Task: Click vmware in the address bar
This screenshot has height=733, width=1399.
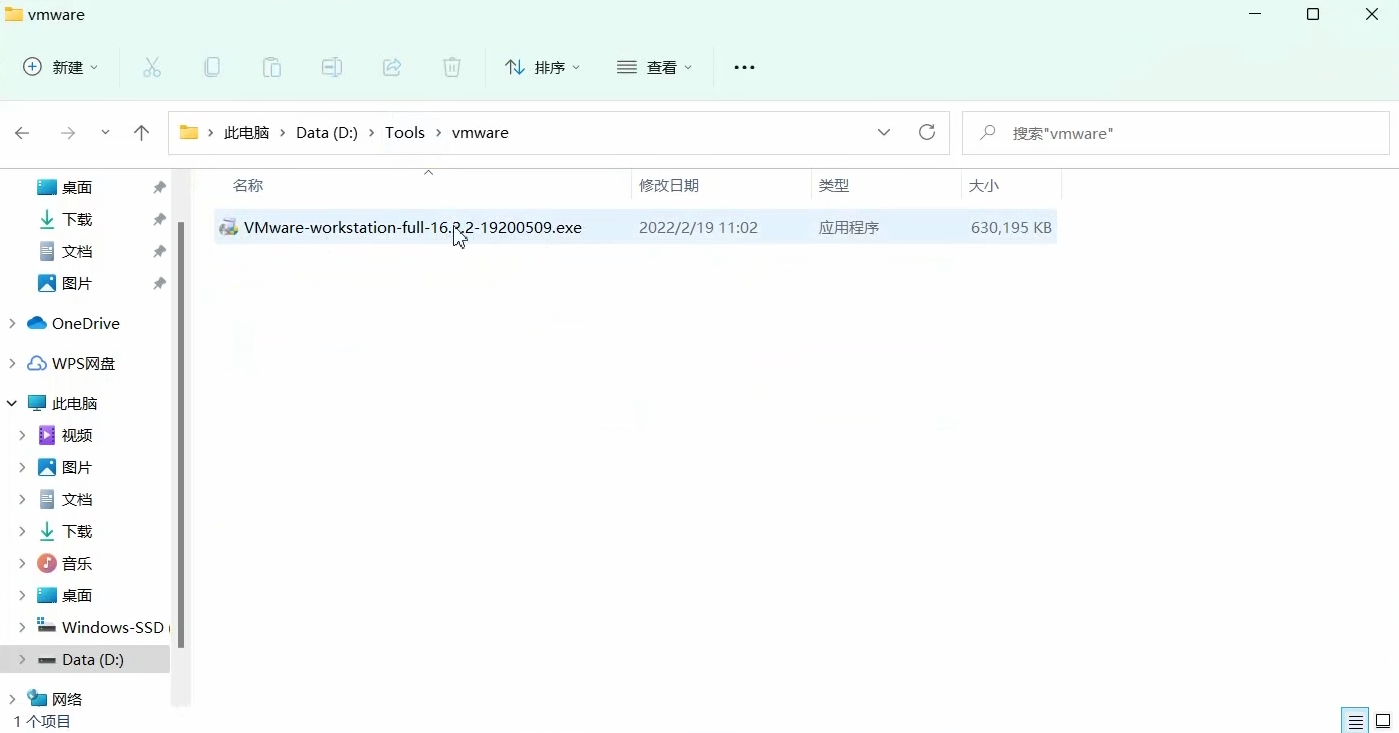Action: 480,133
